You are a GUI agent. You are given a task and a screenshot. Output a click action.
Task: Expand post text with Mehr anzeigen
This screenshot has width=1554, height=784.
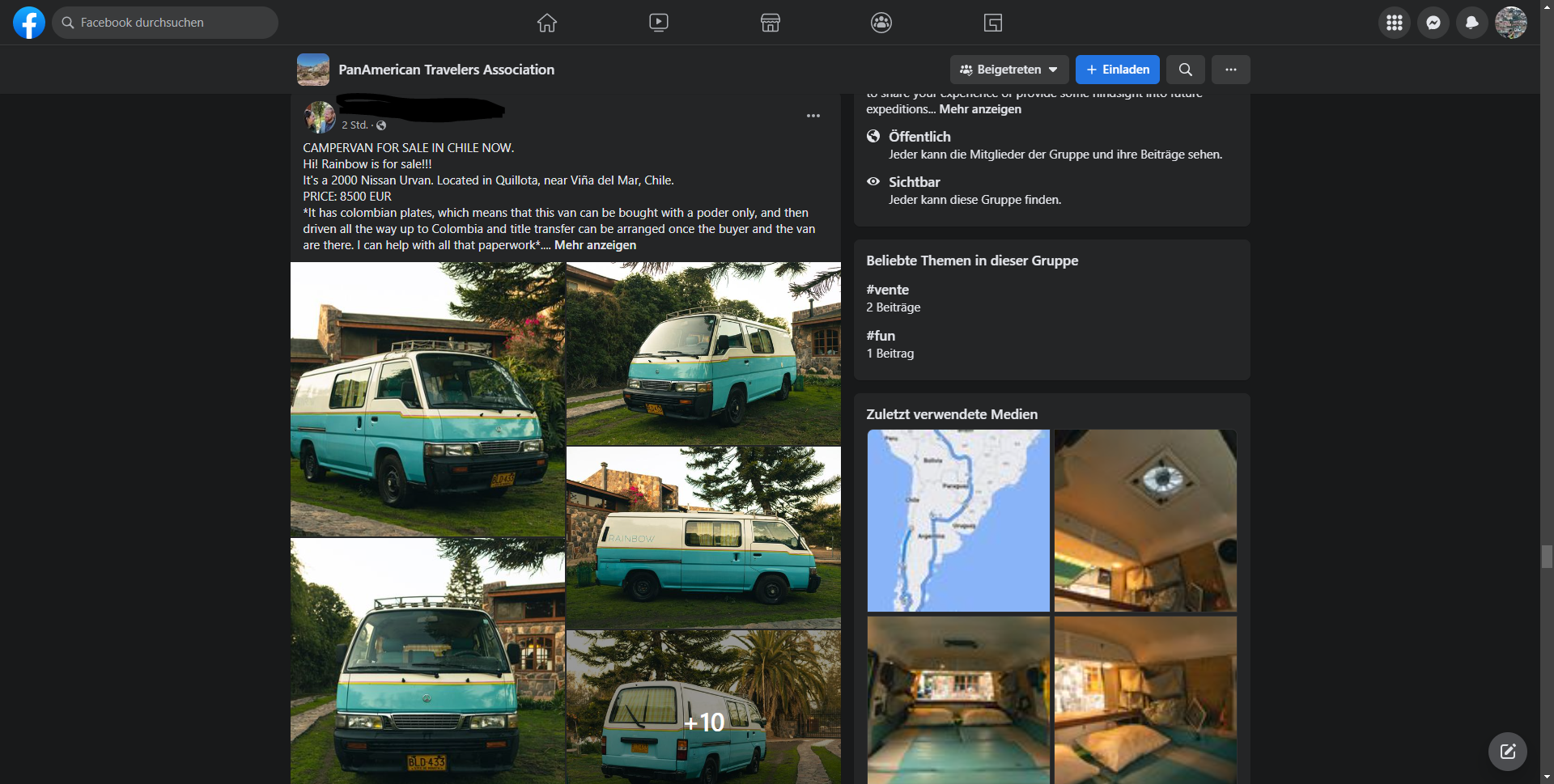click(595, 245)
